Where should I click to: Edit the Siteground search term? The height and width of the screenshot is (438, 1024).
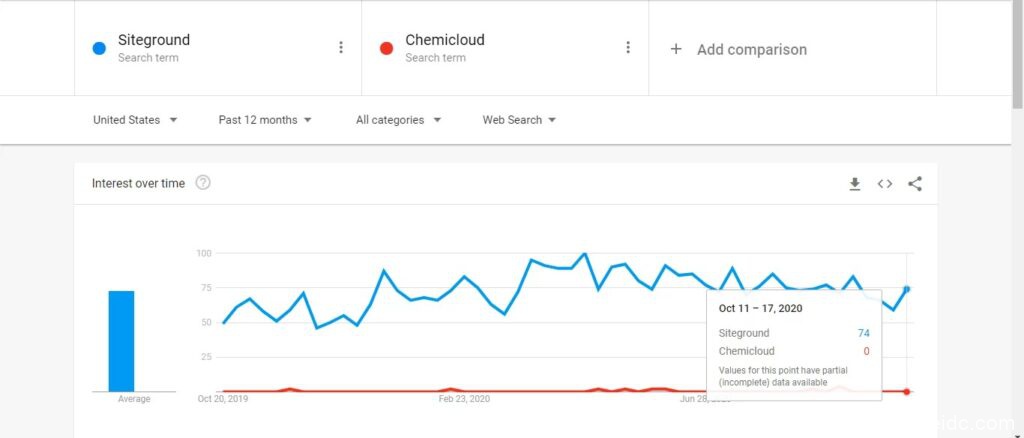tap(154, 41)
